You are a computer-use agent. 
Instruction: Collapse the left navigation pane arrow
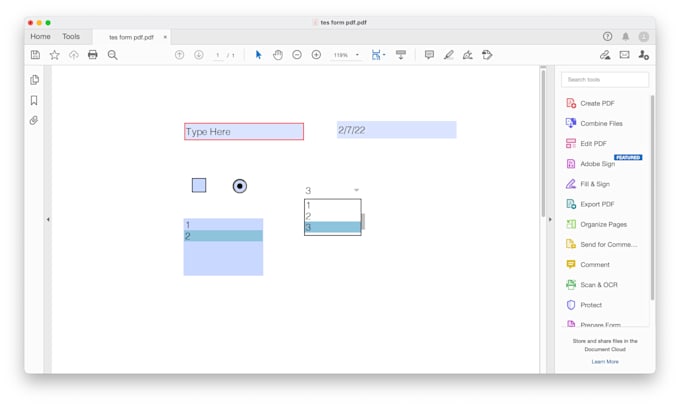coord(48,219)
